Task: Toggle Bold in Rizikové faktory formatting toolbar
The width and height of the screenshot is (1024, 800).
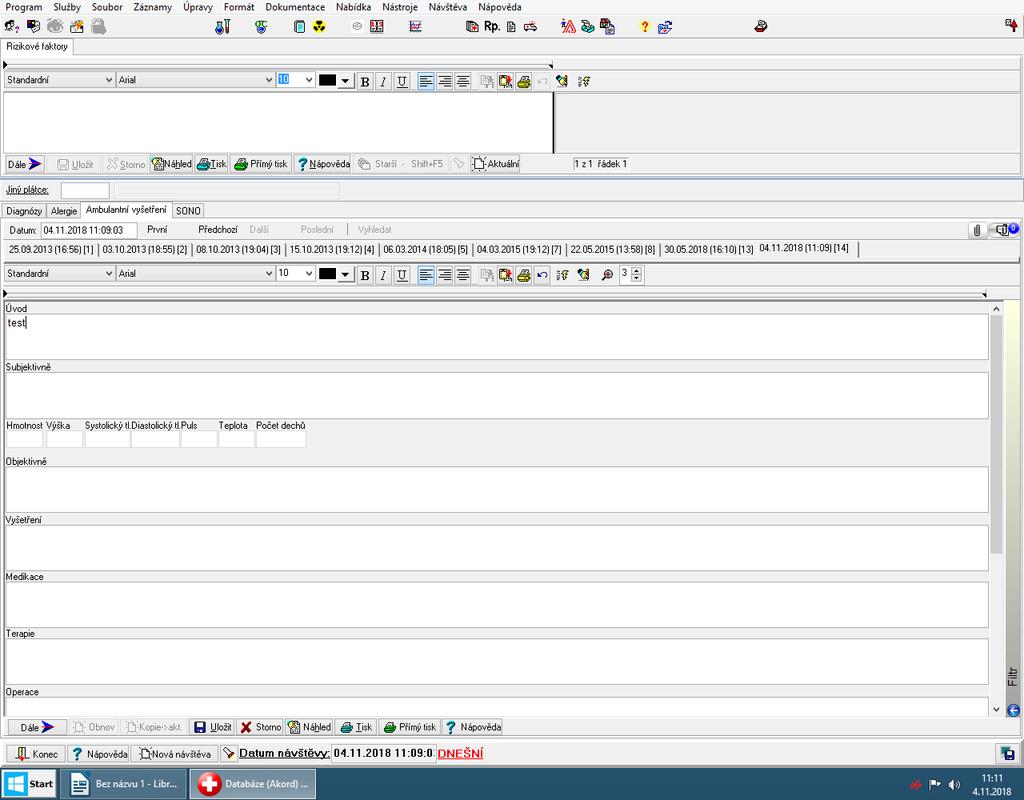Action: (365, 81)
